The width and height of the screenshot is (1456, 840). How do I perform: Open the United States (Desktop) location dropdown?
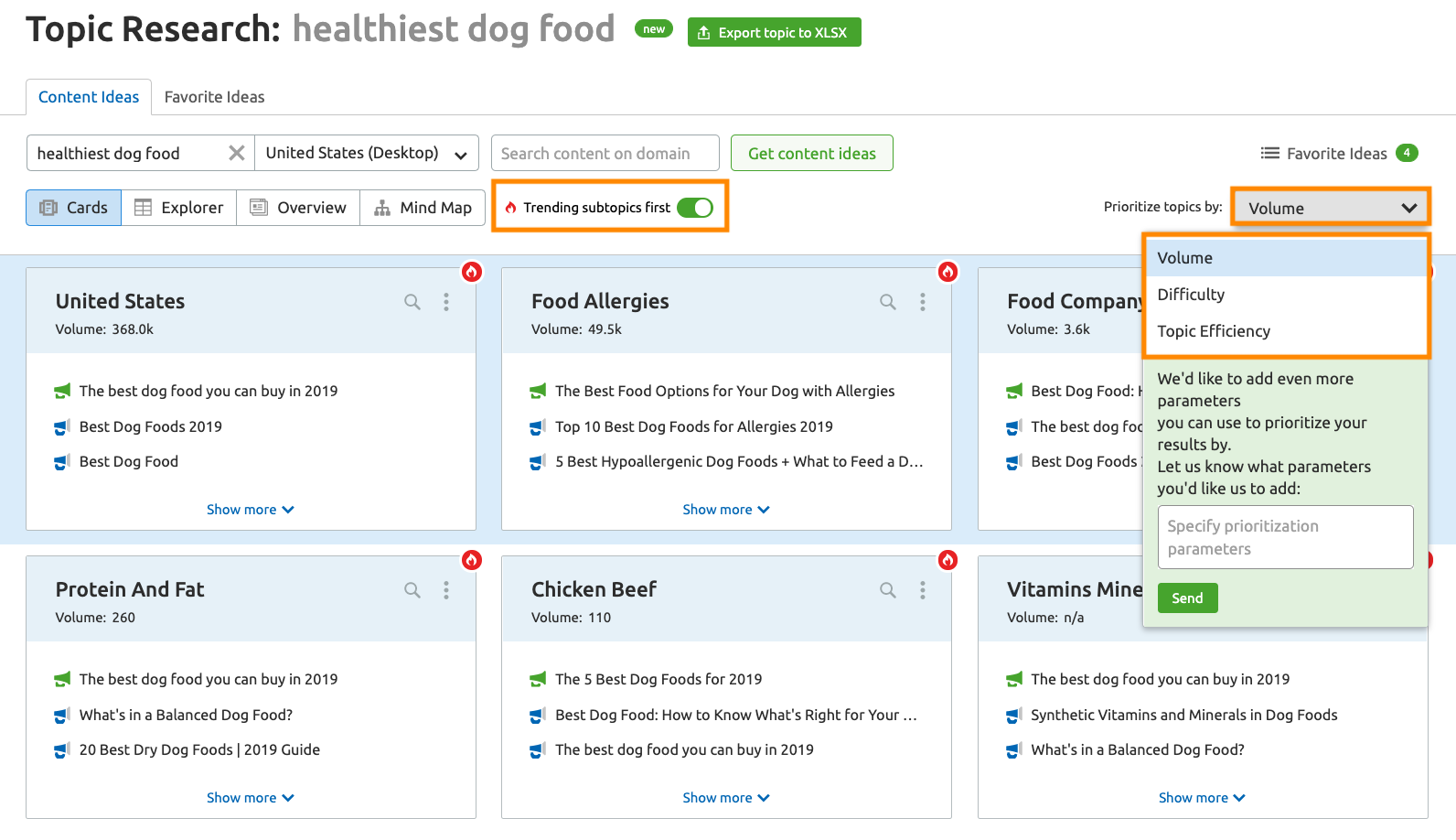pyautogui.click(x=365, y=154)
